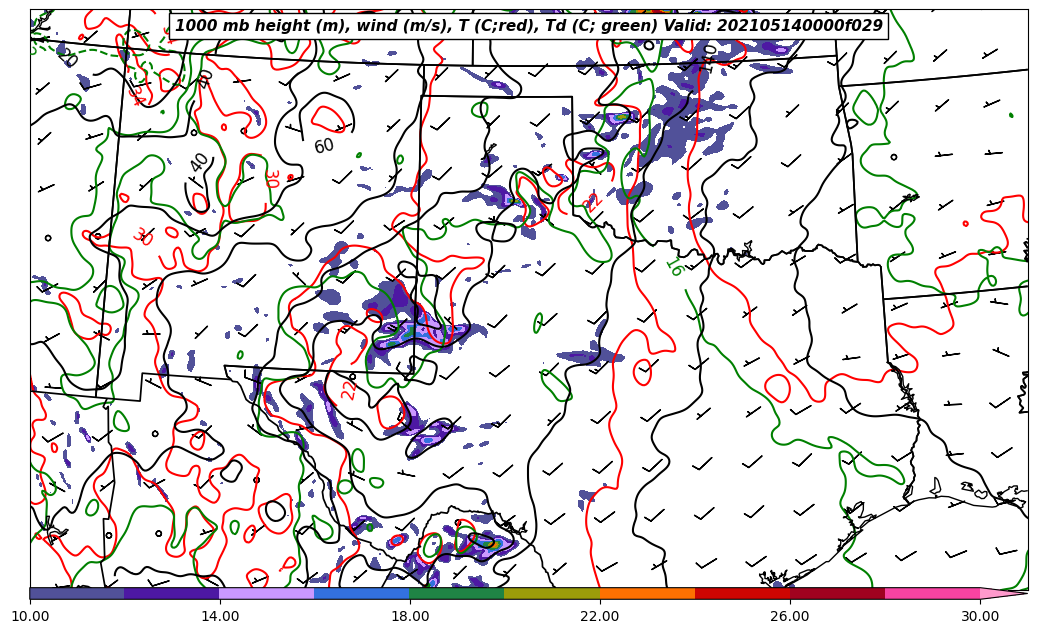Screen dimensions: 1037x633
Task: Pick the indigo 12–14 colorbar segment
Action: tap(172, 593)
